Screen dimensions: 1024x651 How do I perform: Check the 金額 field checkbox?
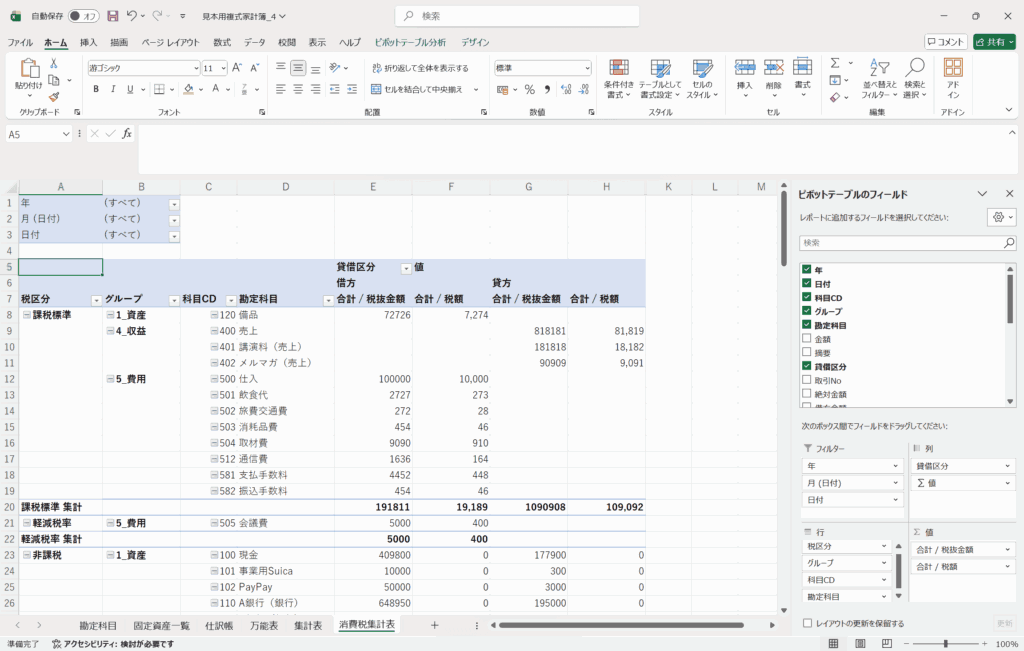(807, 339)
